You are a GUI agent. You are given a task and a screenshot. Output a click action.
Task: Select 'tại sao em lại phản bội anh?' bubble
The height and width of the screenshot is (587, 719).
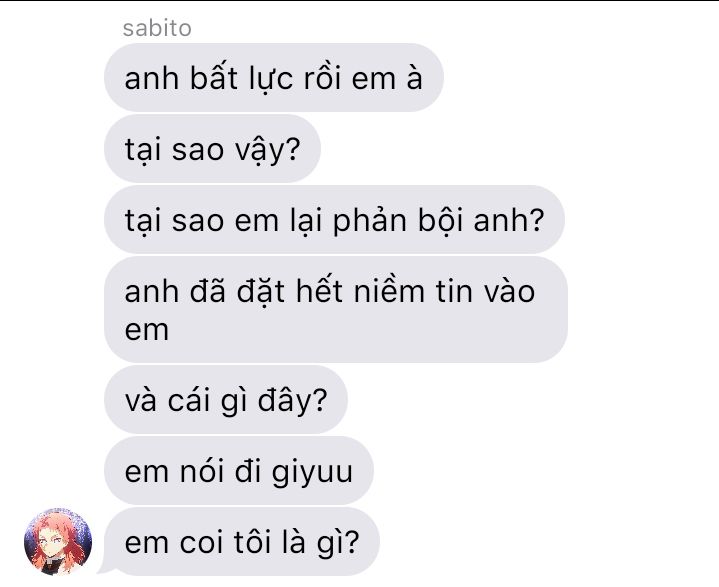tap(334, 220)
